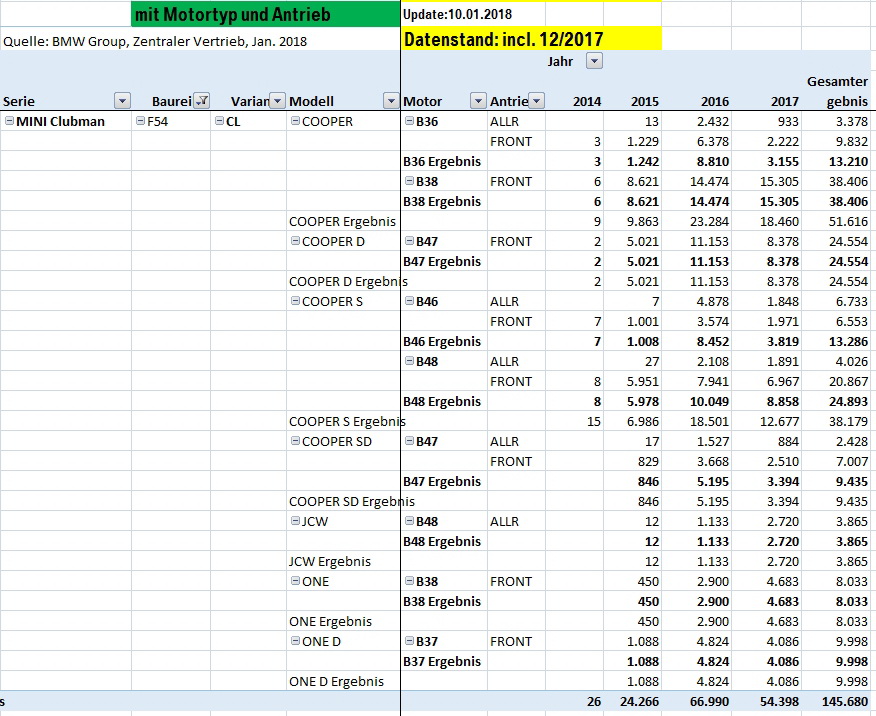This screenshot has width=876, height=716.
Task: Select the B38 Ergebnis total 38.406
Action: coord(848,201)
